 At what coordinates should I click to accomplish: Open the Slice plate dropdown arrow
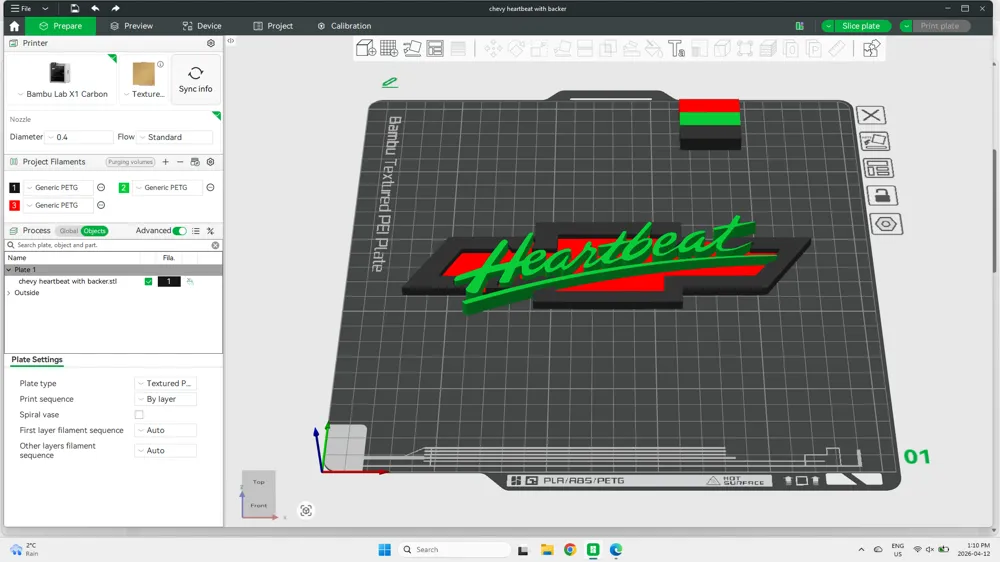point(828,26)
